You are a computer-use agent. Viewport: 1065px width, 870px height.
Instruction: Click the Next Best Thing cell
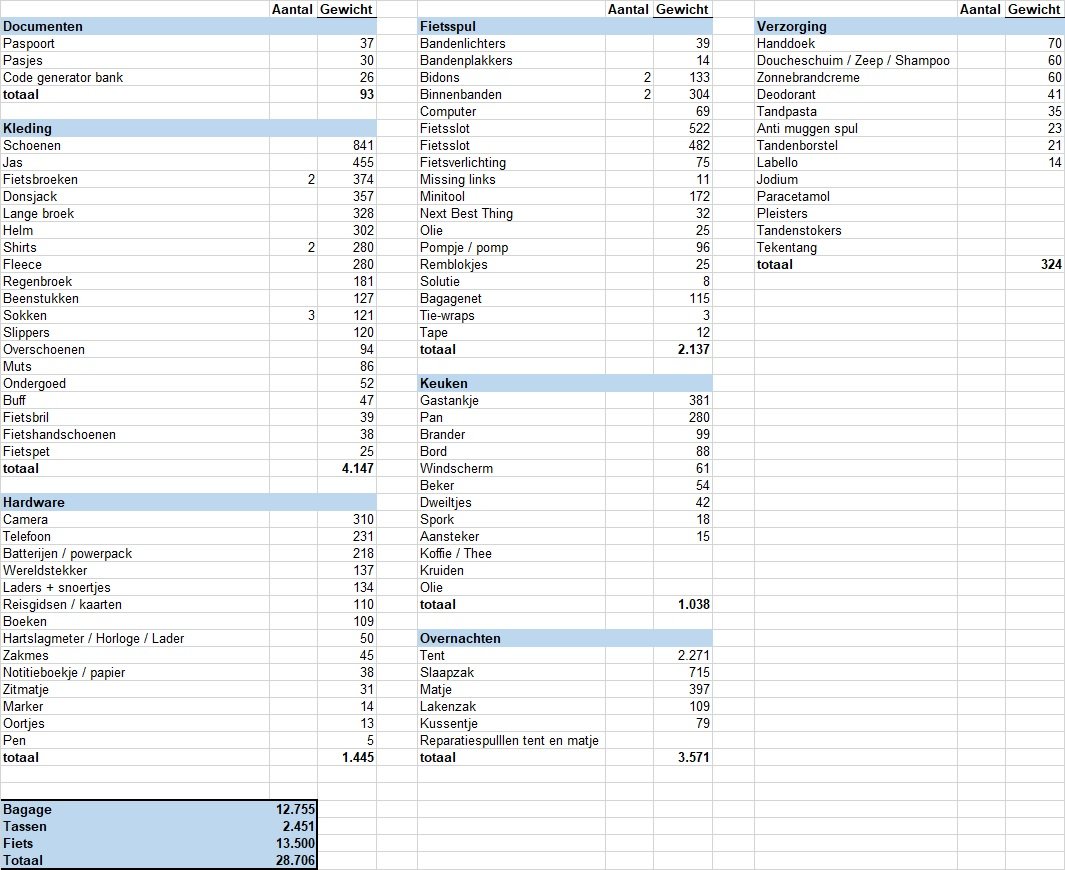(x=466, y=214)
